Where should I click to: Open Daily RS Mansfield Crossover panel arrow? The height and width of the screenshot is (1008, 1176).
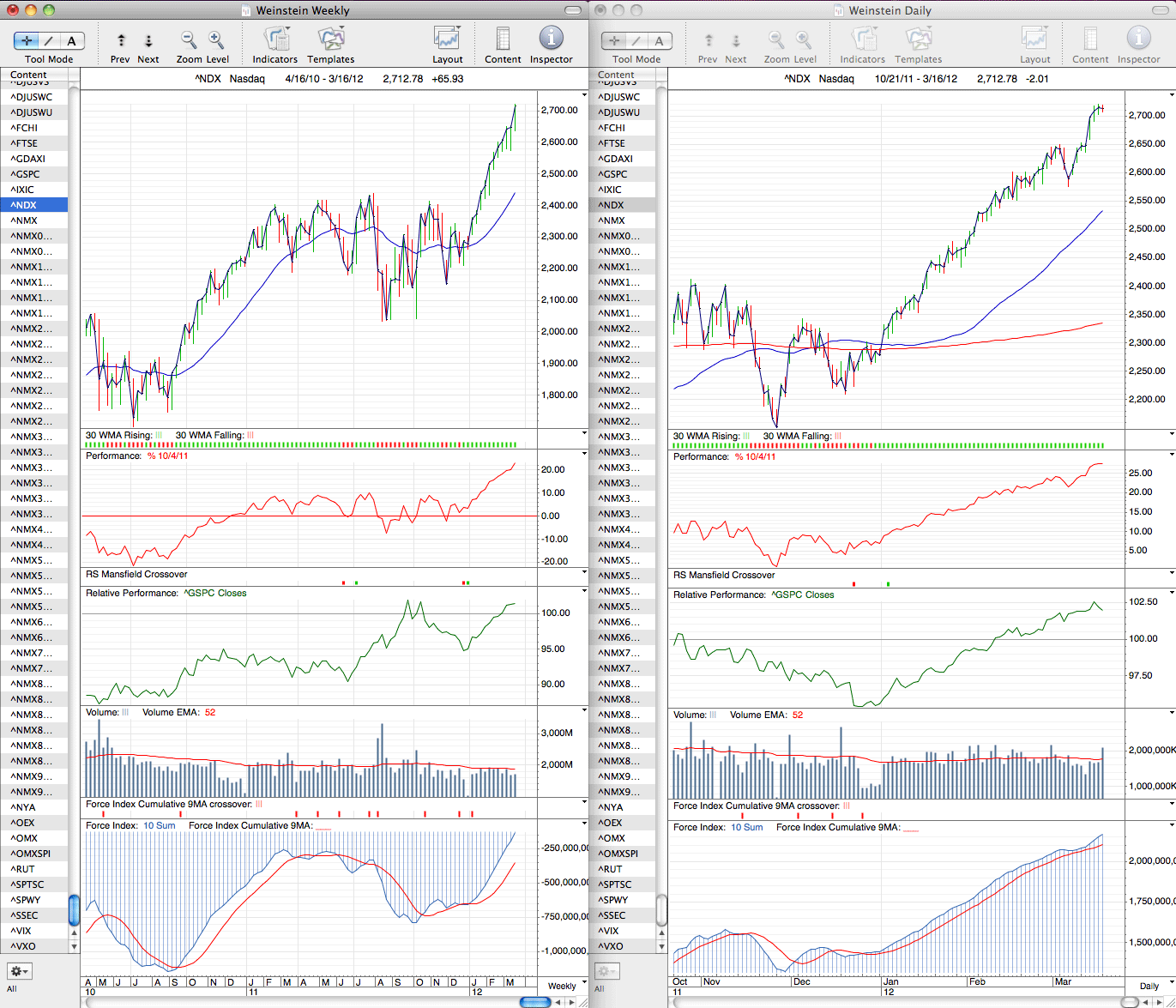point(1172,573)
